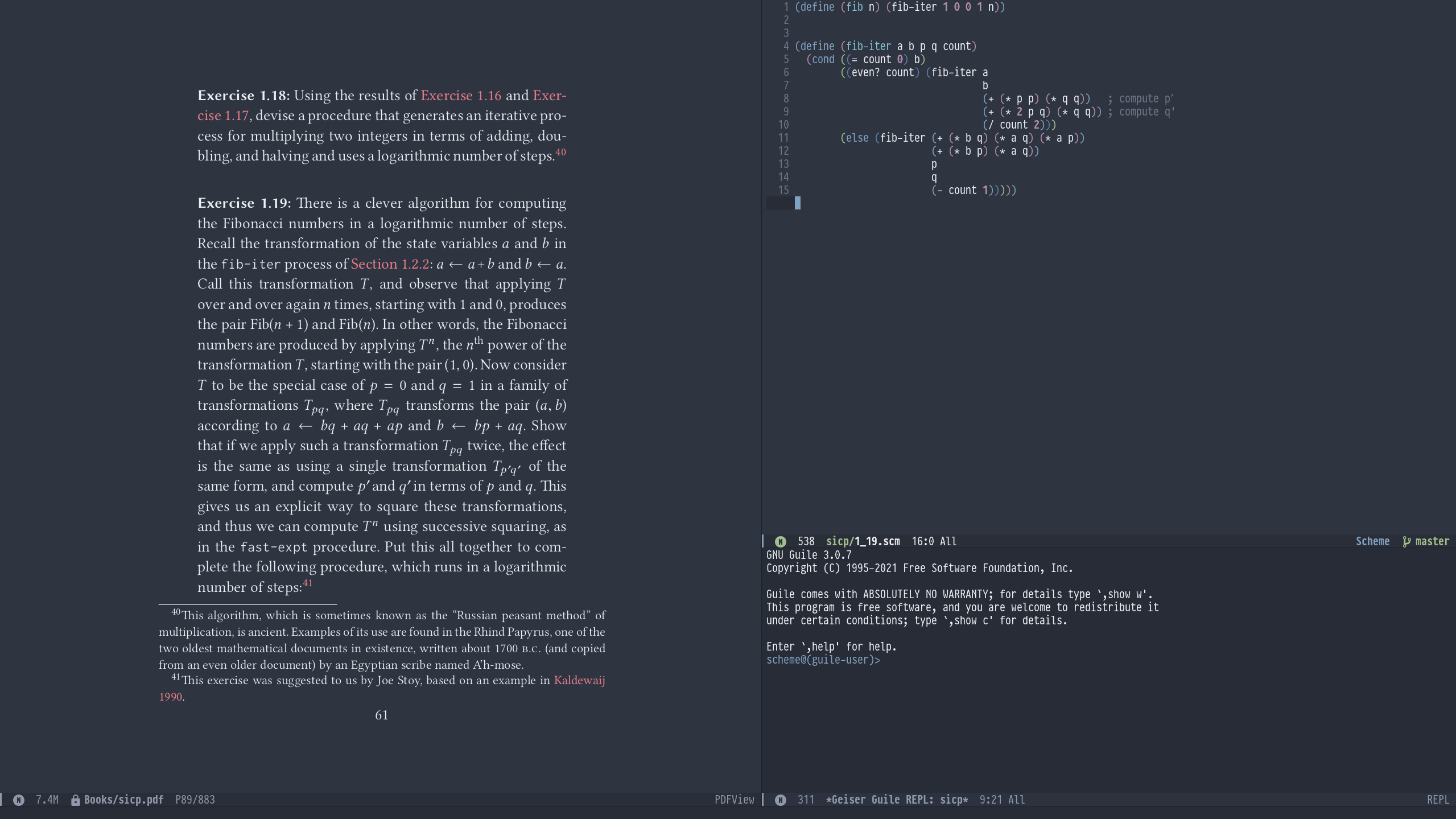This screenshot has height=819, width=1456.
Task: Click the PDFView mode label
Action: coord(734,800)
